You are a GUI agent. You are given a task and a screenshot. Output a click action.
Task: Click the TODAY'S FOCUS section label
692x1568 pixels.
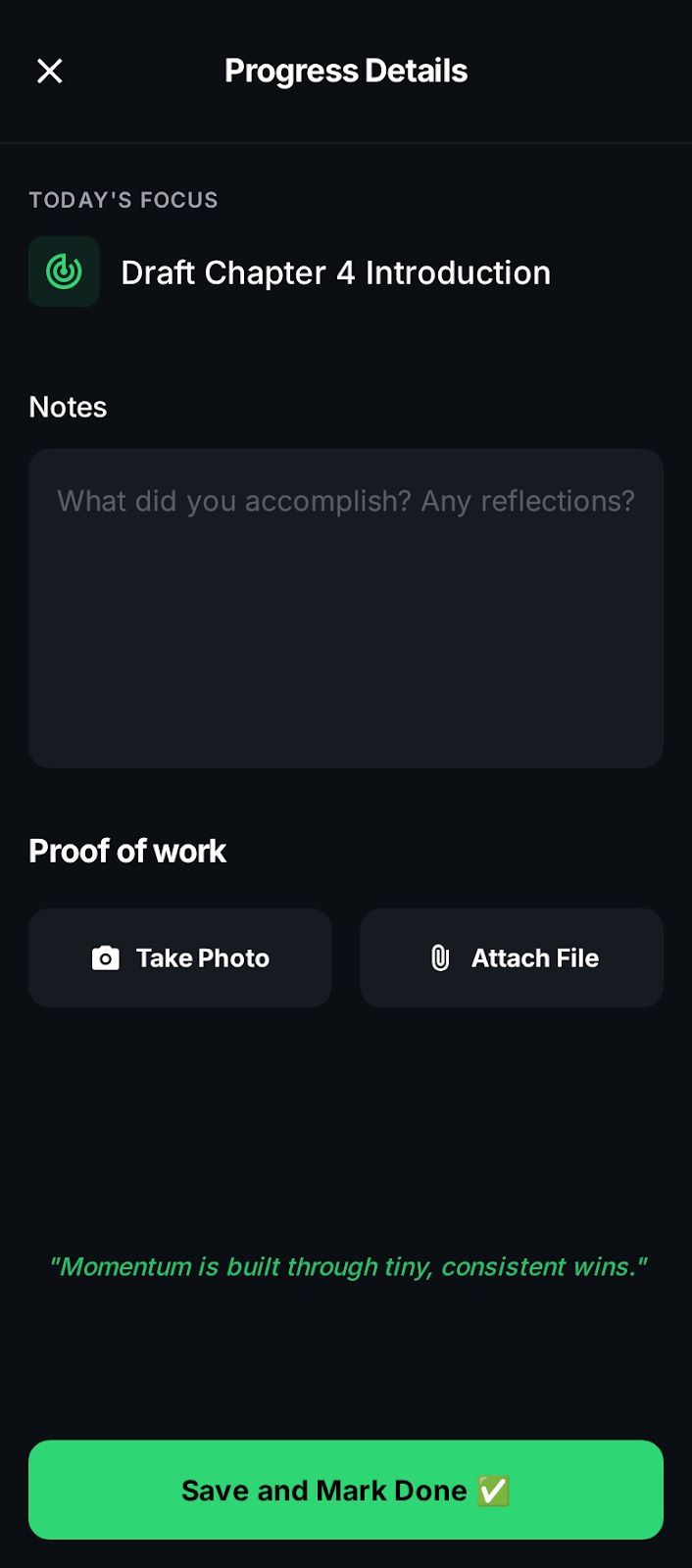click(x=124, y=200)
